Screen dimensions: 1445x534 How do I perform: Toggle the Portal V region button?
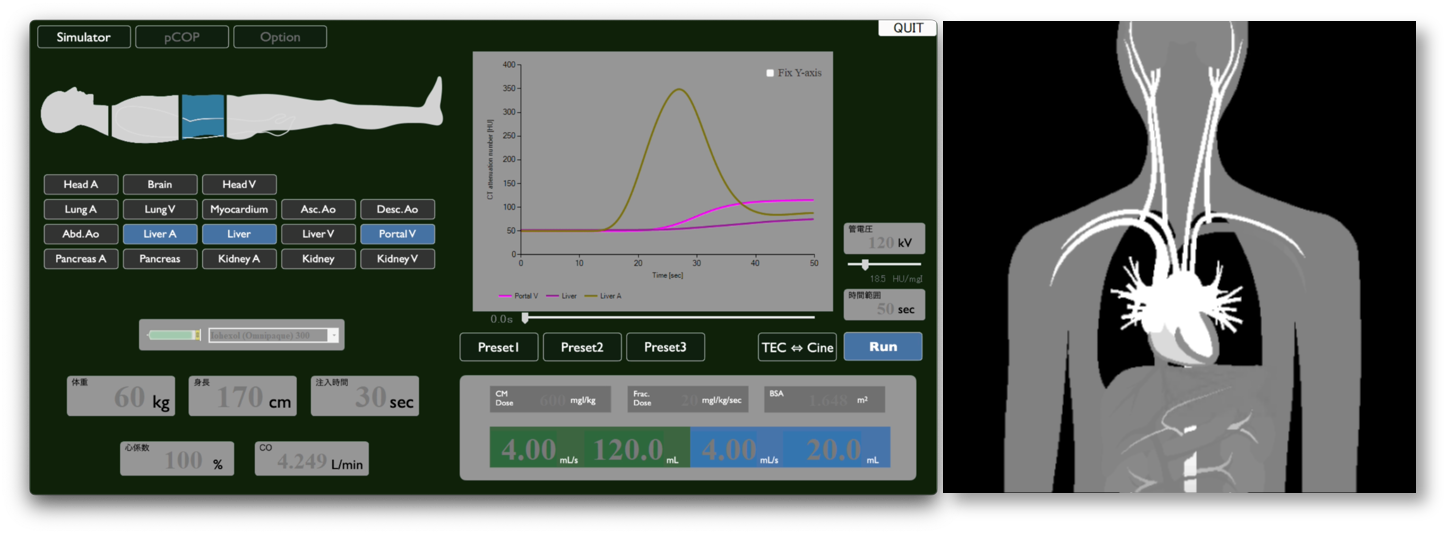(x=397, y=234)
